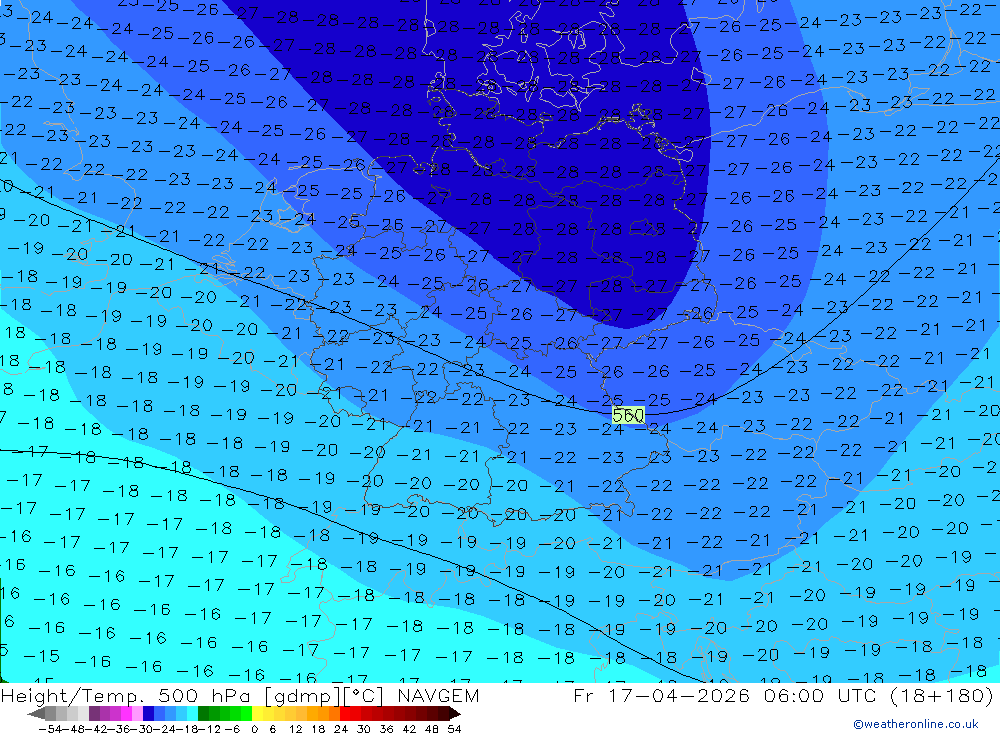Click the units label '[gdmp]'
The height and width of the screenshot is (733, 1000).
coord(303,696)
